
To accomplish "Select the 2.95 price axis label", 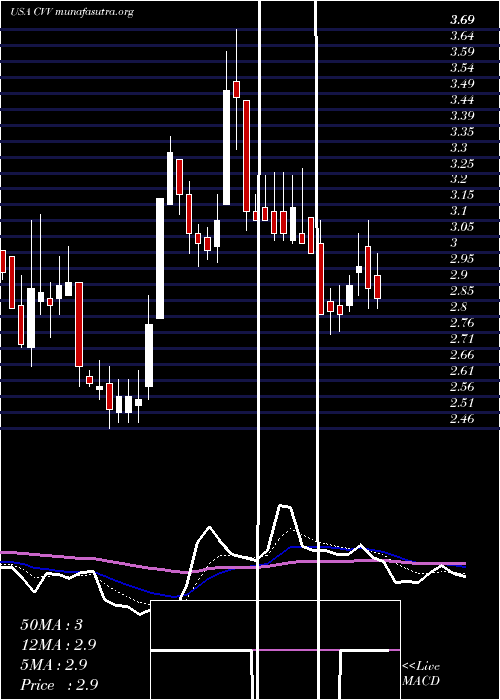I will 462,259.
